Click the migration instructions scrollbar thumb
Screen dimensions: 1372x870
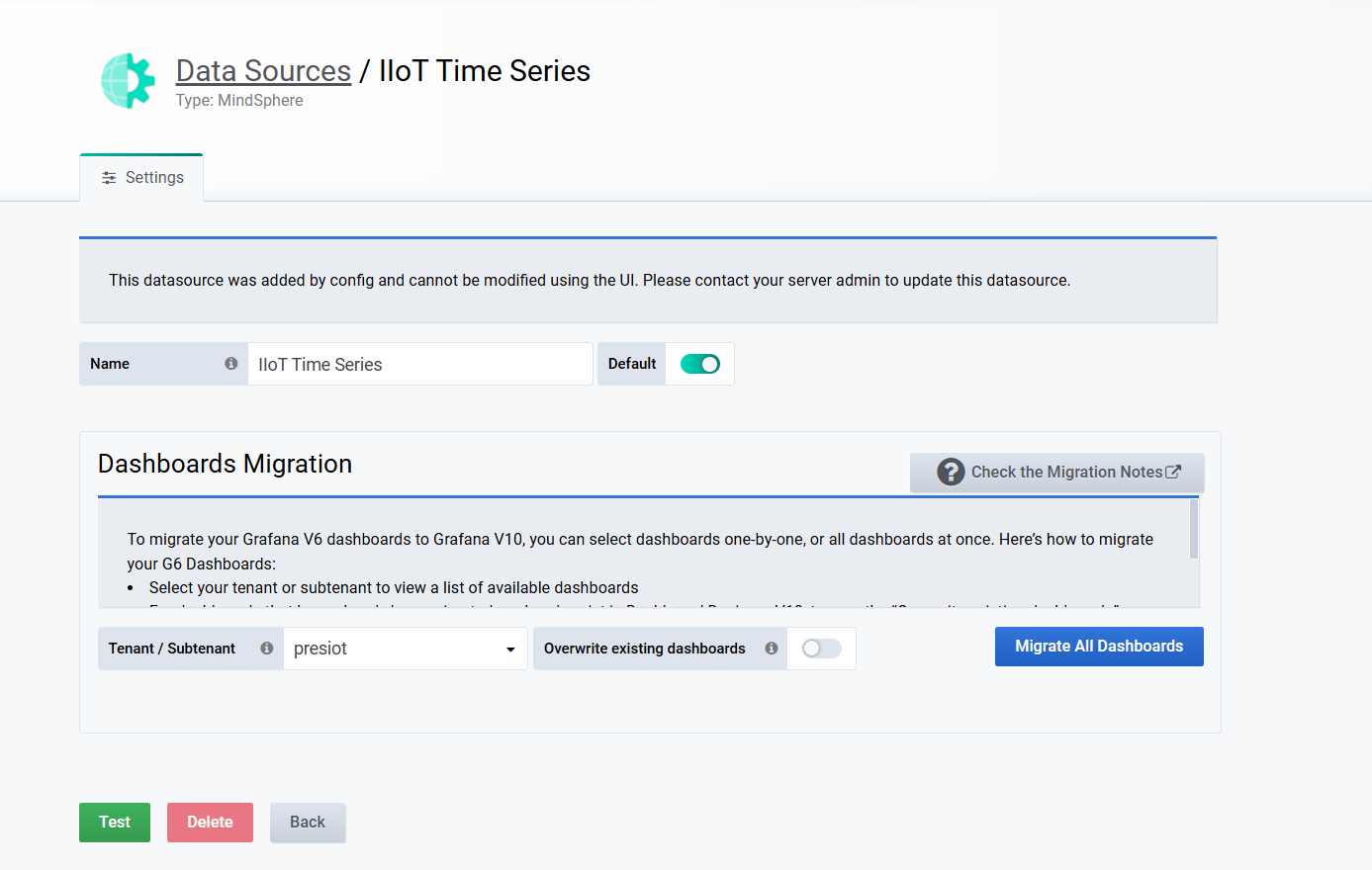click(1194, 529)
